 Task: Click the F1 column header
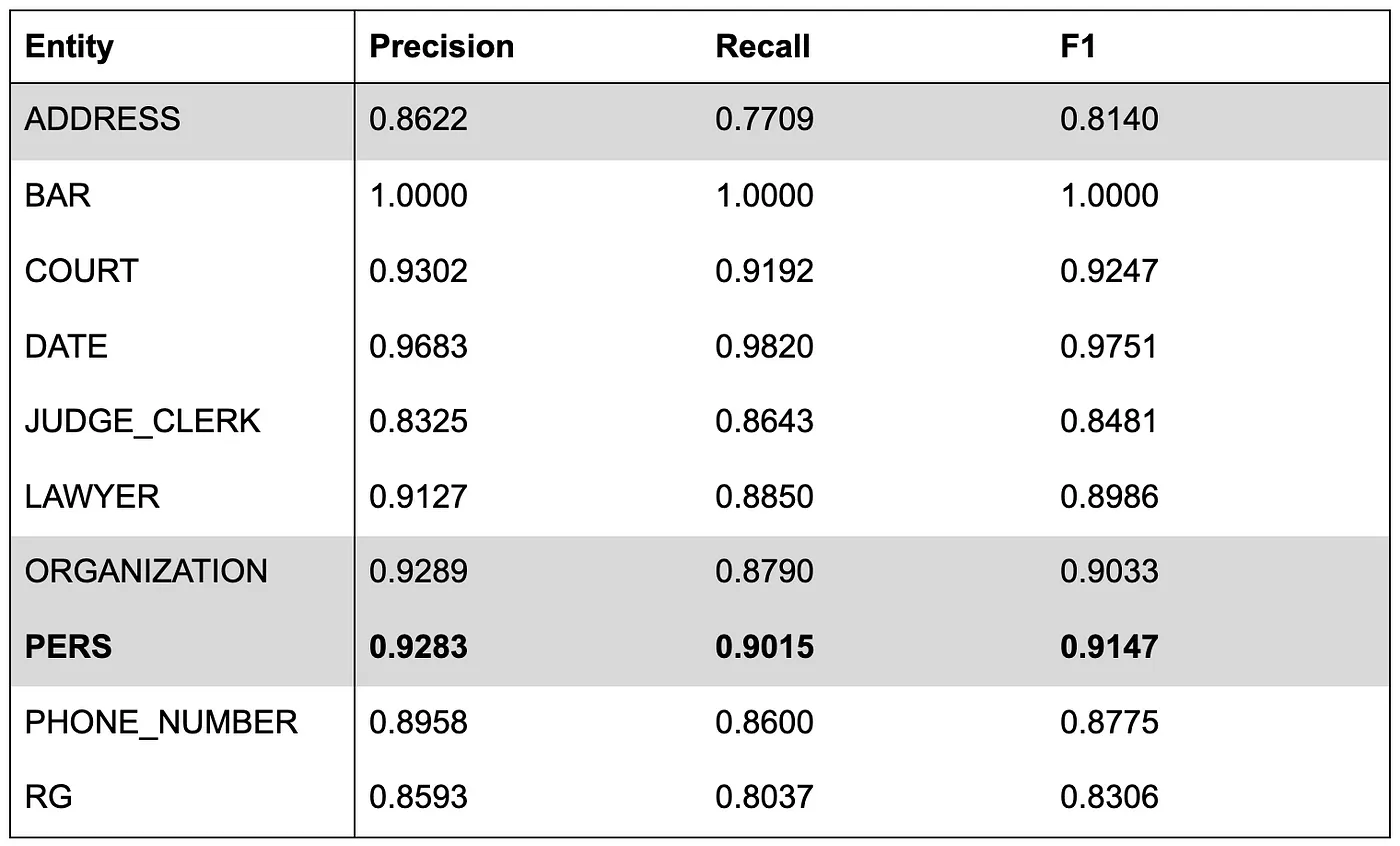1077,47
